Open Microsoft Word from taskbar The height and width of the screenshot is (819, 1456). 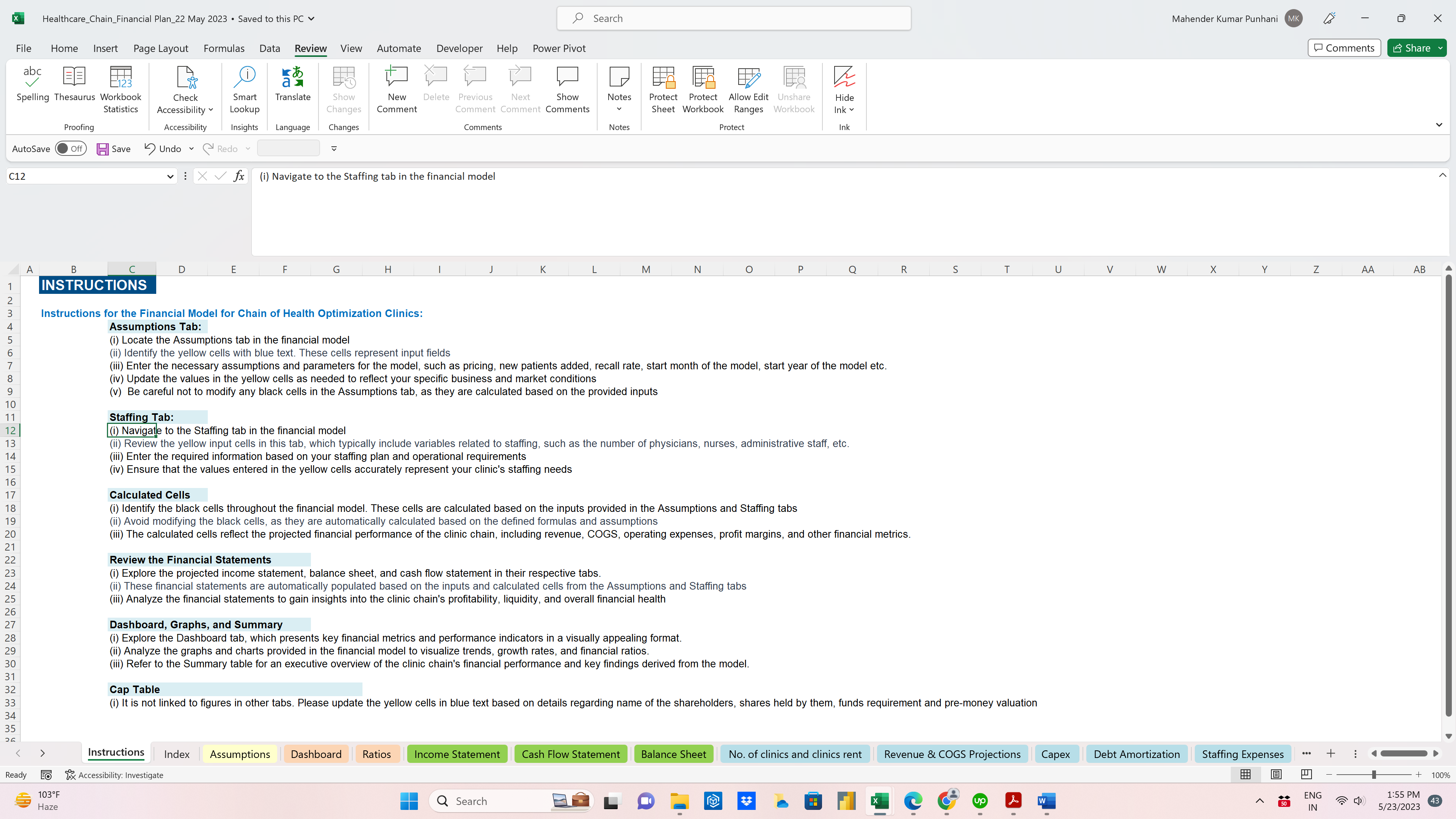1047,801
